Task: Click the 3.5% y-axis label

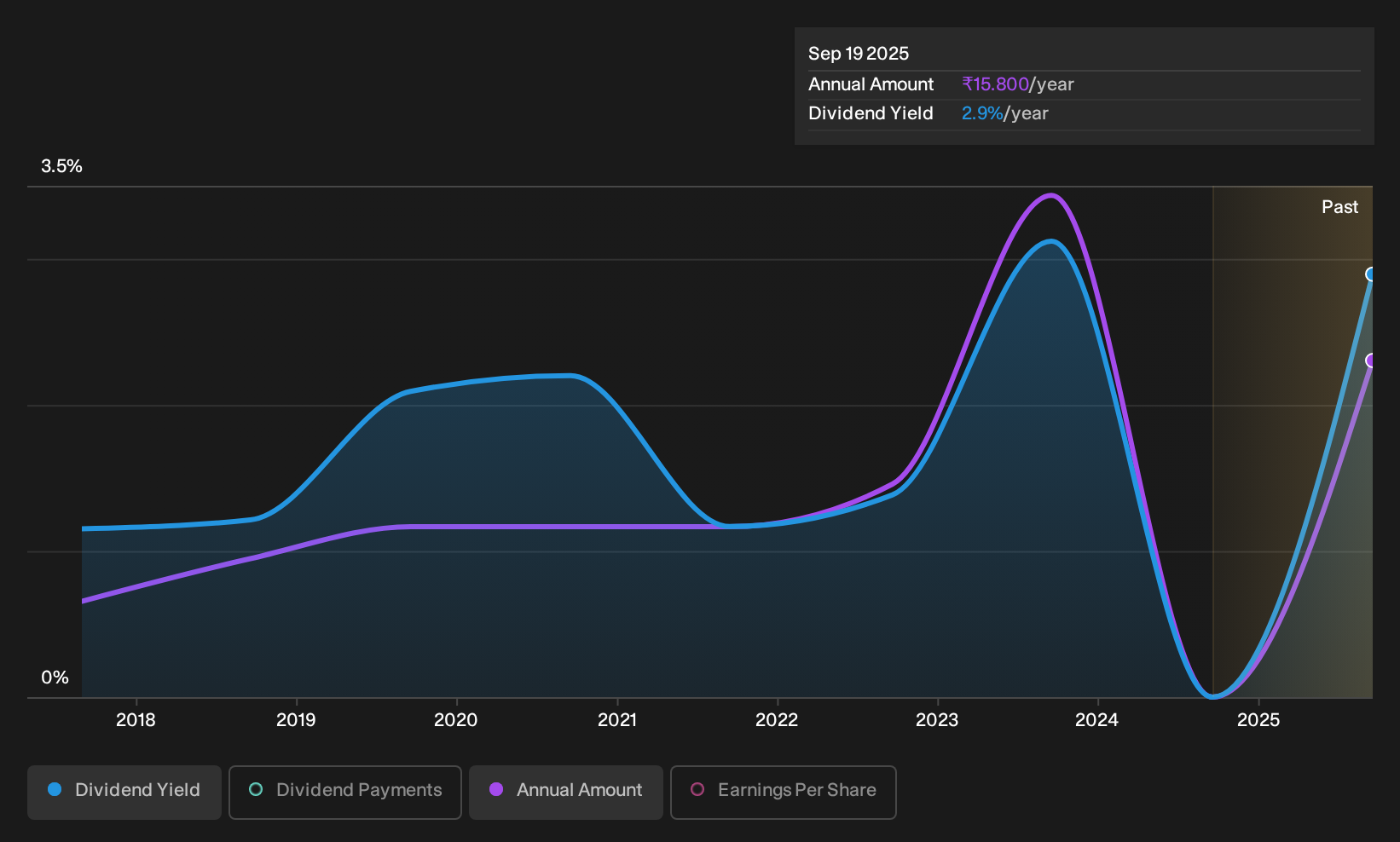Action: click(61, 166)
